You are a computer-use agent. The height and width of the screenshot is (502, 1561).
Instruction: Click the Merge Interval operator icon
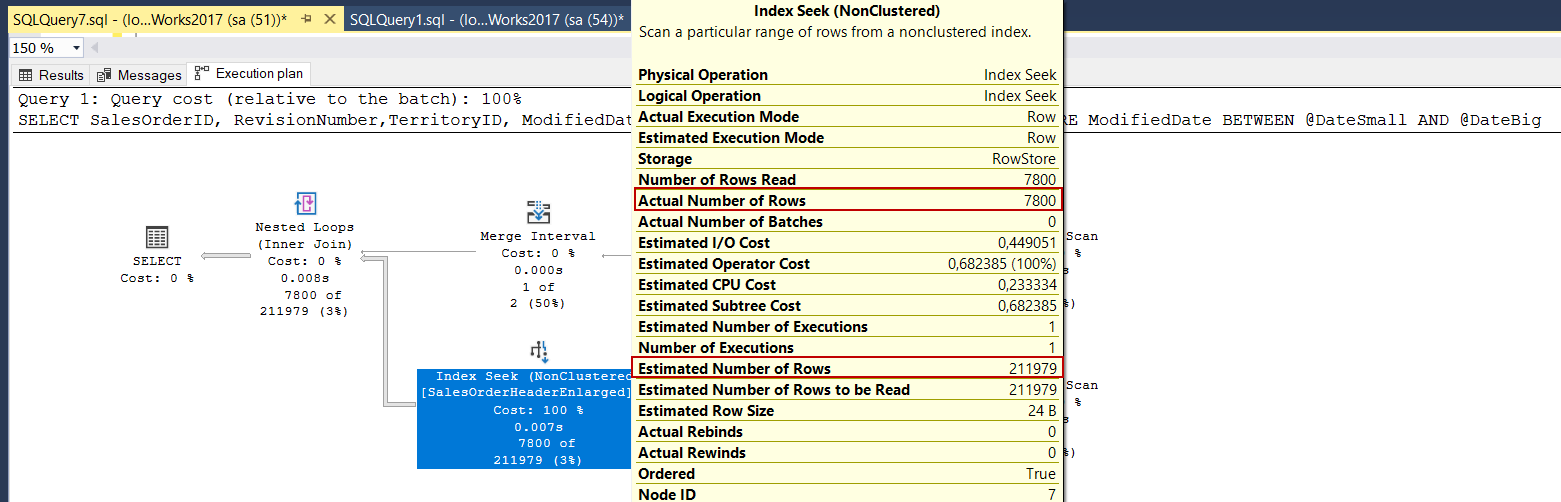tap(538, 212)
